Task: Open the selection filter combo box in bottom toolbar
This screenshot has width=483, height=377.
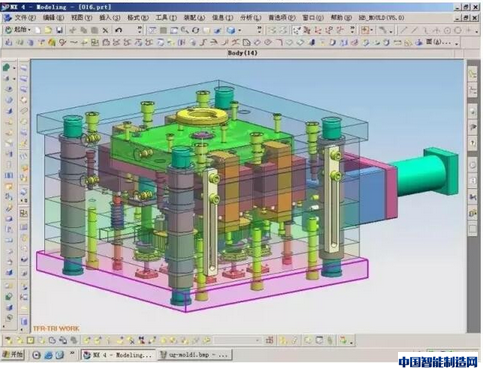Action: click(237, 340)
